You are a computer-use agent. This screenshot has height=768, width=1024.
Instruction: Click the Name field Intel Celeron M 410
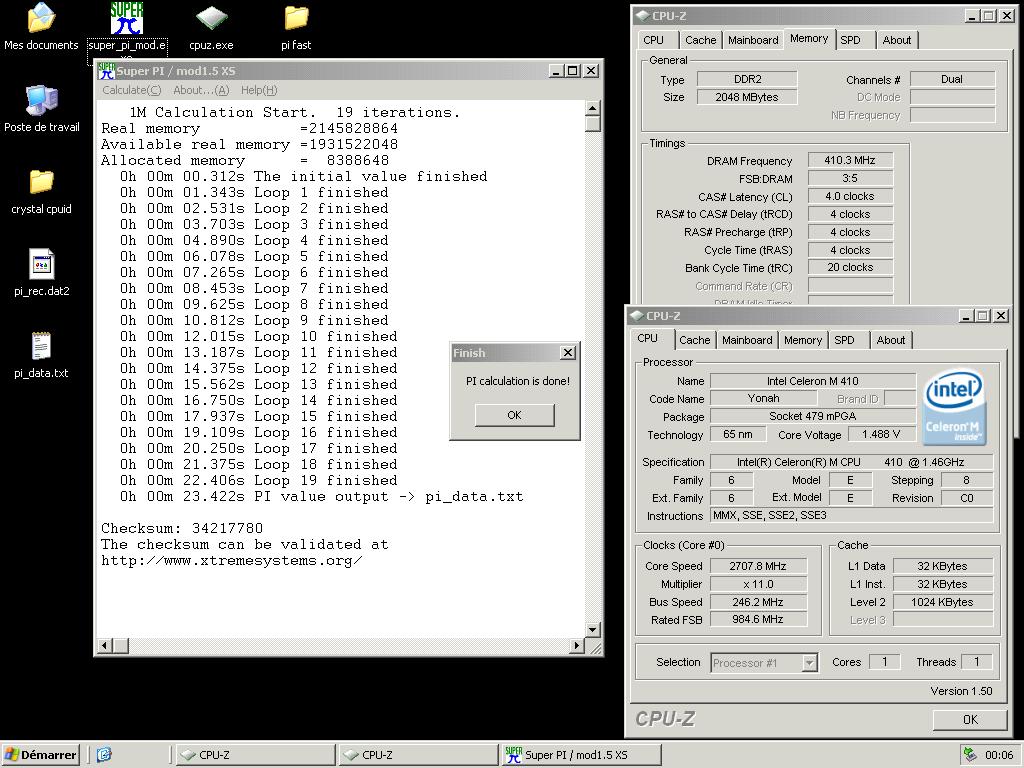click(x=812, y=381)
